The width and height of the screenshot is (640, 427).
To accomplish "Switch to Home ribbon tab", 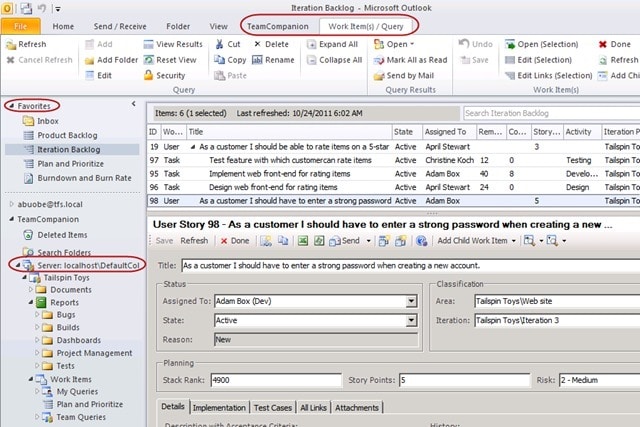I will pos(63,27).
